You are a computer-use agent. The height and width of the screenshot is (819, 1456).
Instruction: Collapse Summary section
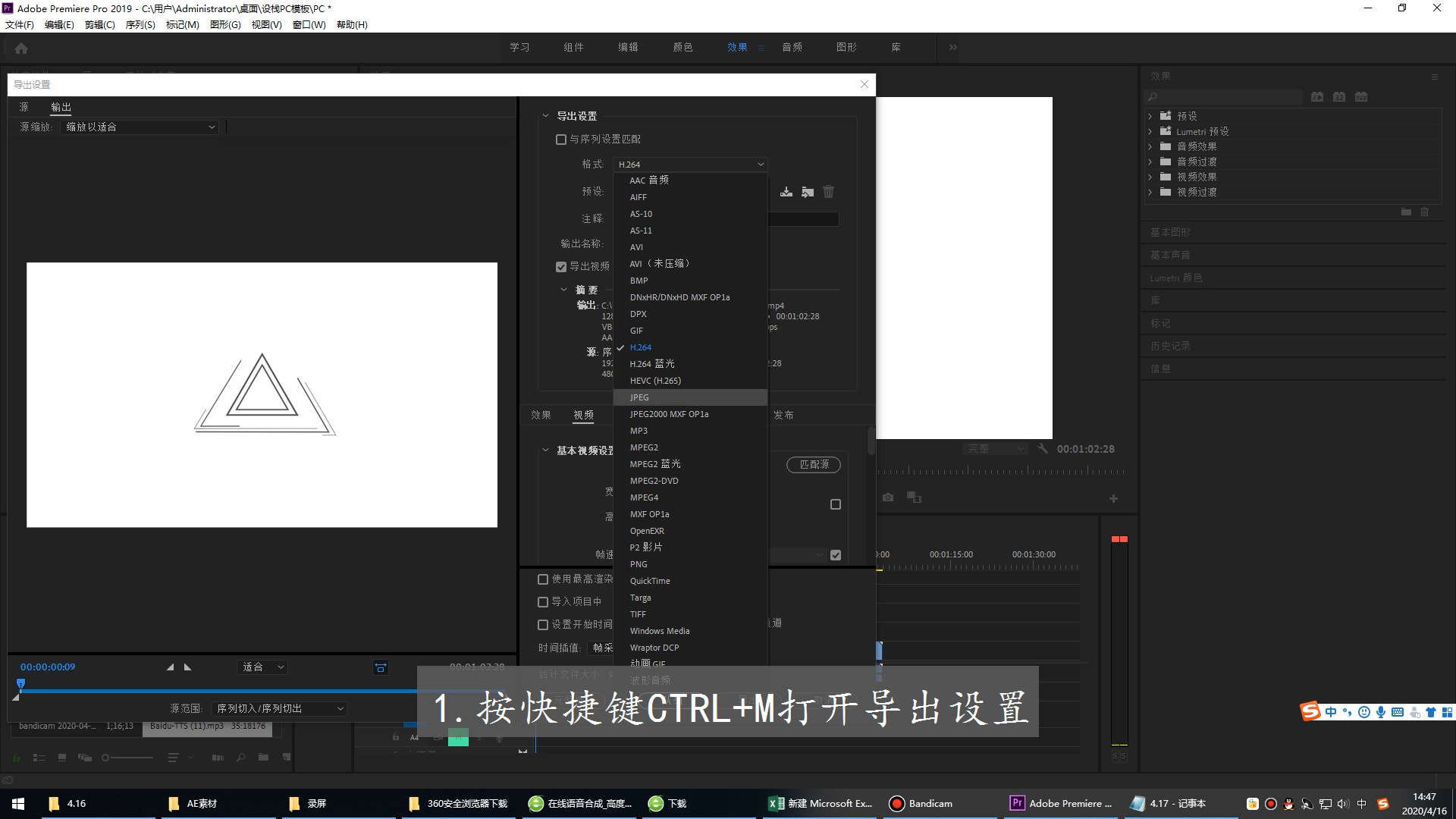[x=563, y=290]
